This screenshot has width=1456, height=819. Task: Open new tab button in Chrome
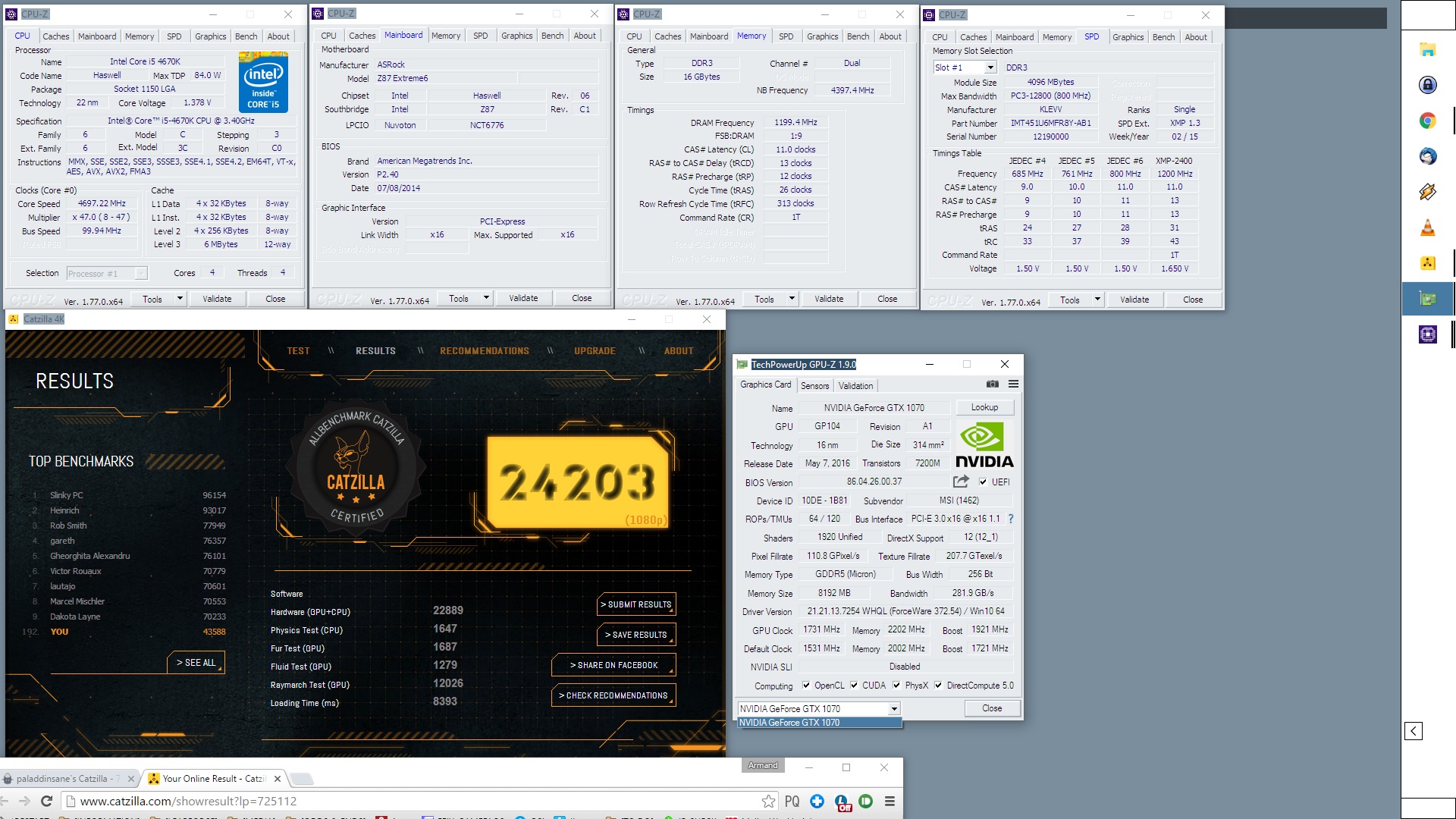[x=302, y=779]
